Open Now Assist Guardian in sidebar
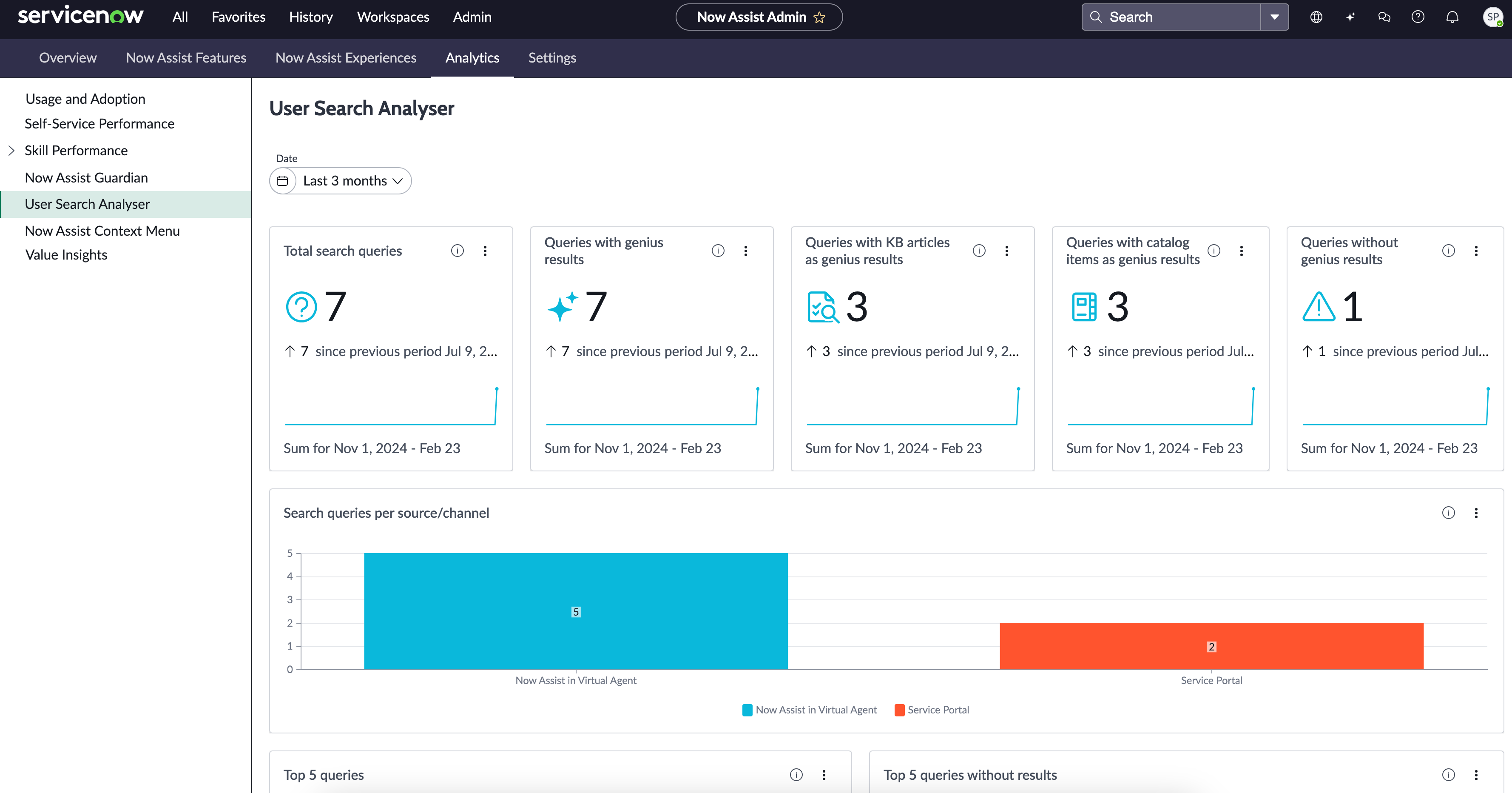Viewport: 1512px width, 793px height. [86, 177]
